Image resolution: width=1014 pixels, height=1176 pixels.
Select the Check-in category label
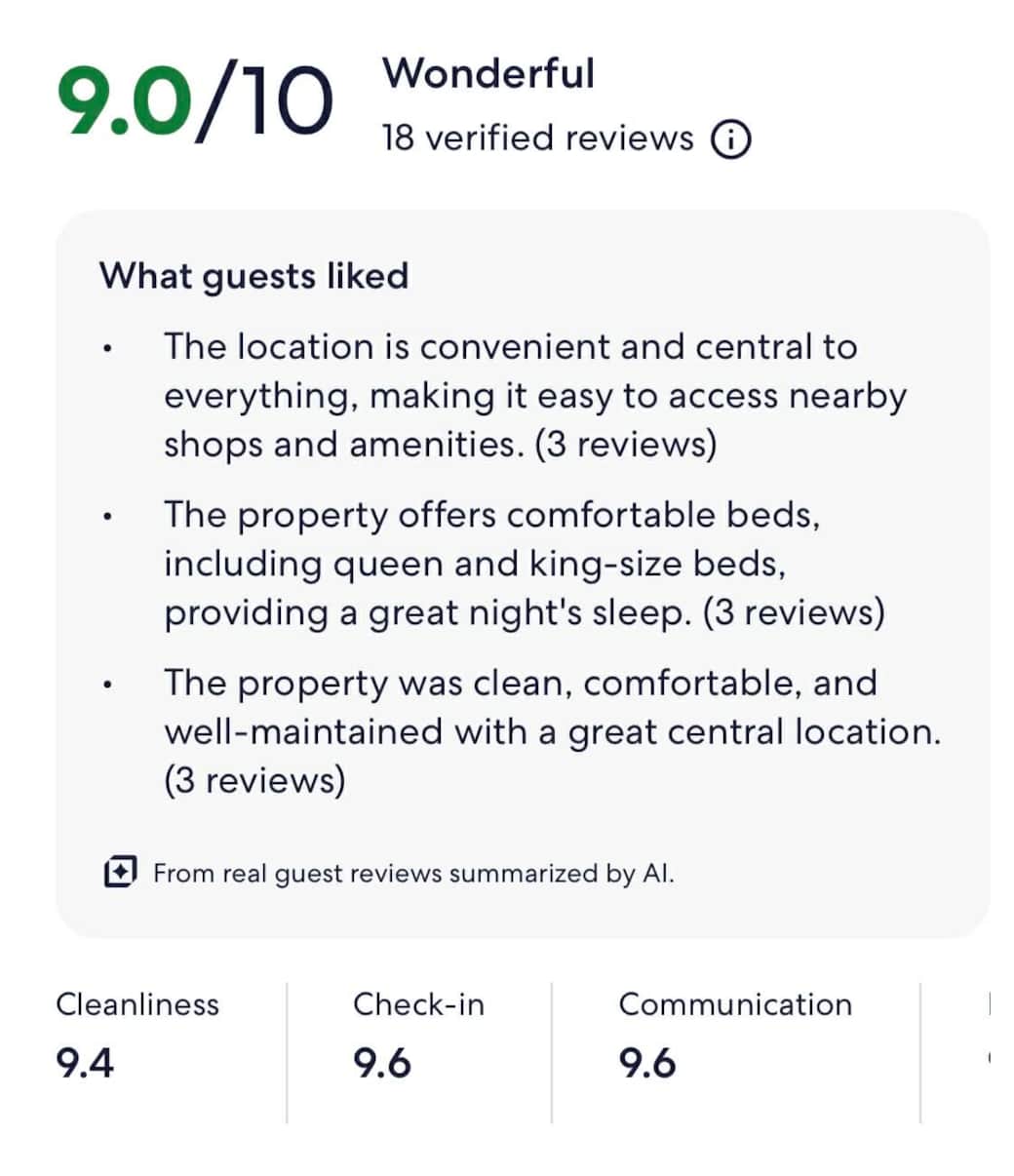coord(418,1004)
